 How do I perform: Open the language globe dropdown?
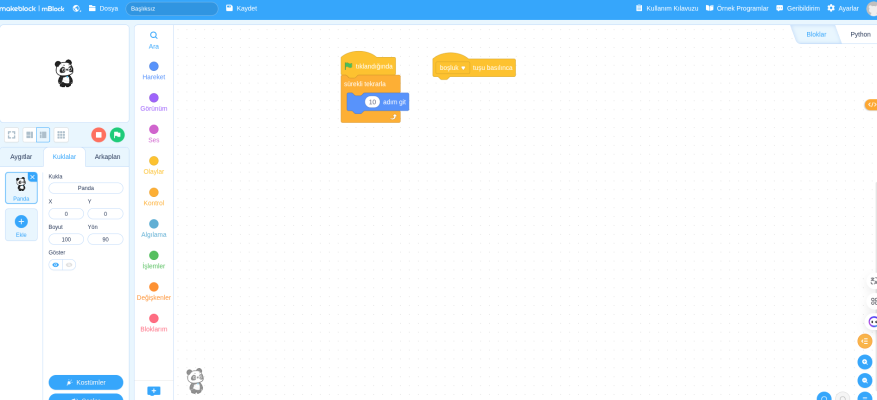point(77,8)
